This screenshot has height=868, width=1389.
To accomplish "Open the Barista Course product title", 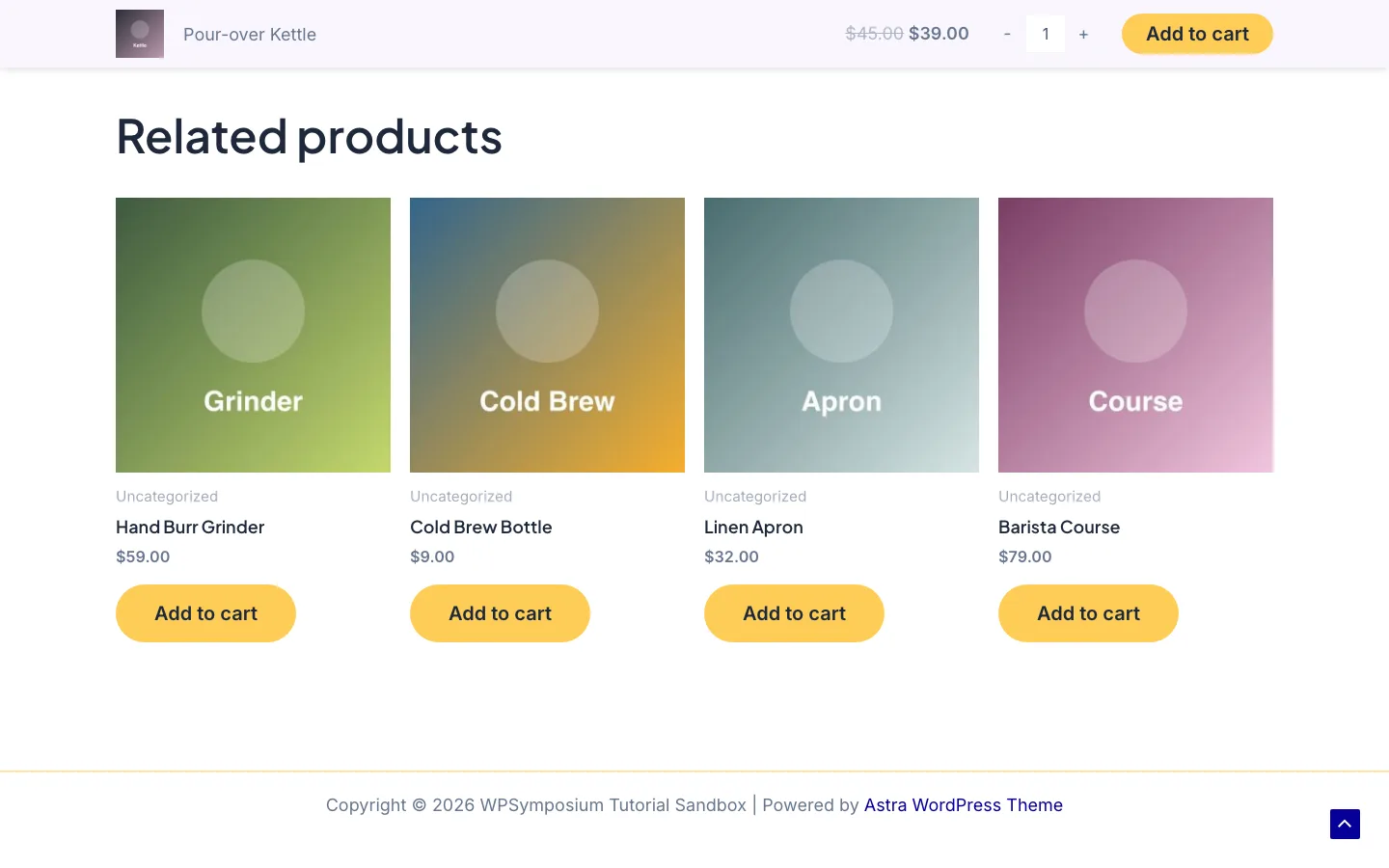I will [1059, 528].
